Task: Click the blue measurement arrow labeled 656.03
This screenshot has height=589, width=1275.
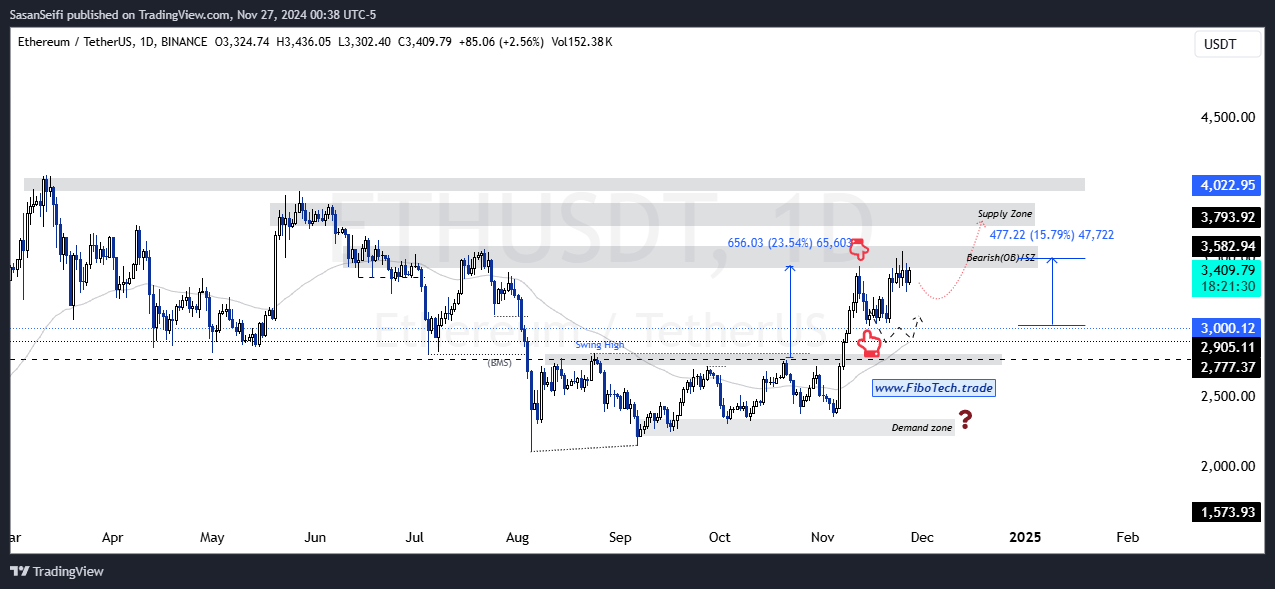Action: [790, 311]
